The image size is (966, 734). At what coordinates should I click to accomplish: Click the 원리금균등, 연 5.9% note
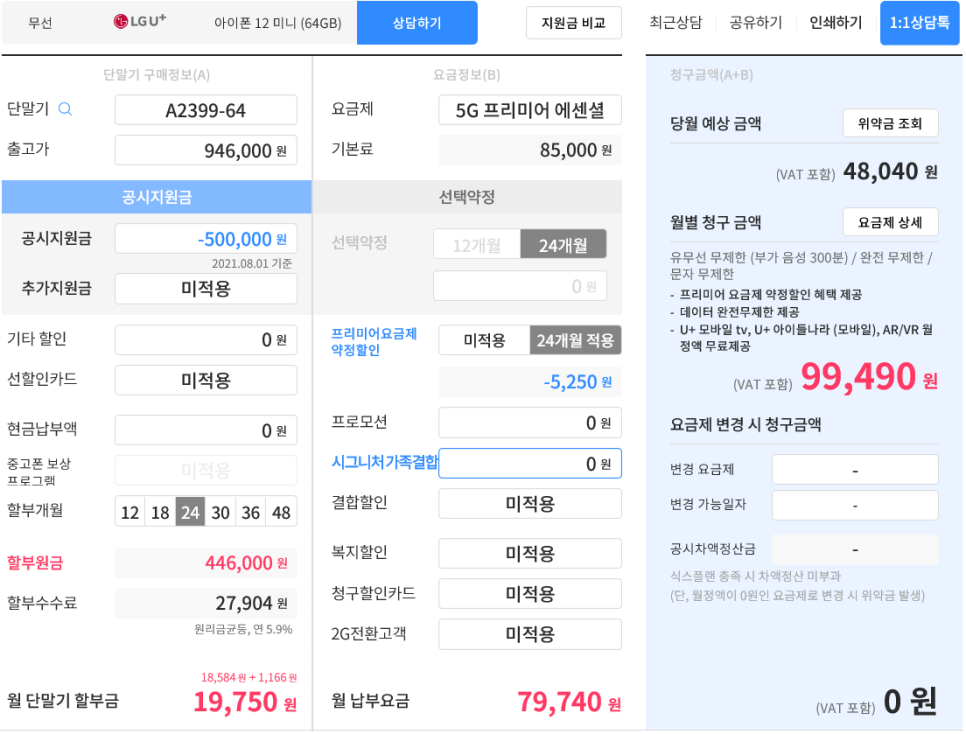(243, 629)
